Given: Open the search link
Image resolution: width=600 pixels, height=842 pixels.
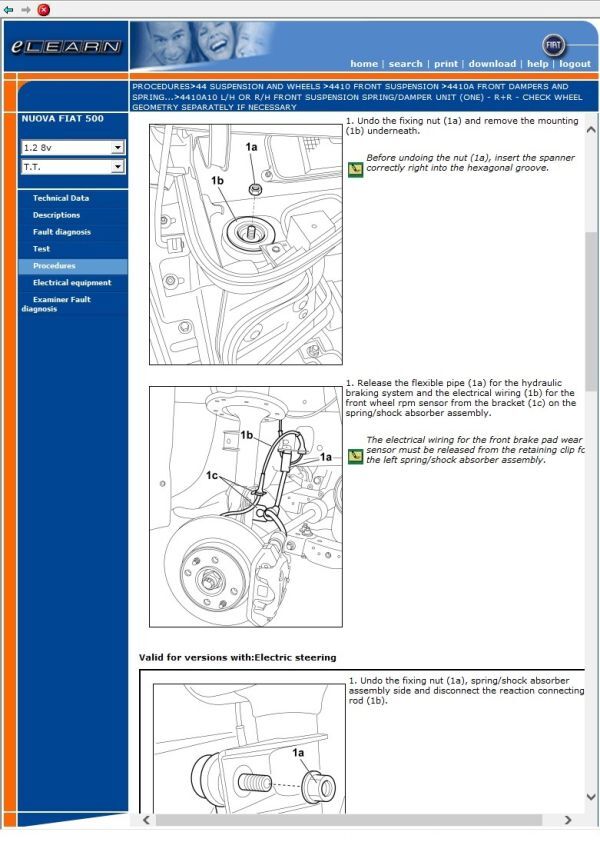Looking at the screenshot, I should 405,63.
